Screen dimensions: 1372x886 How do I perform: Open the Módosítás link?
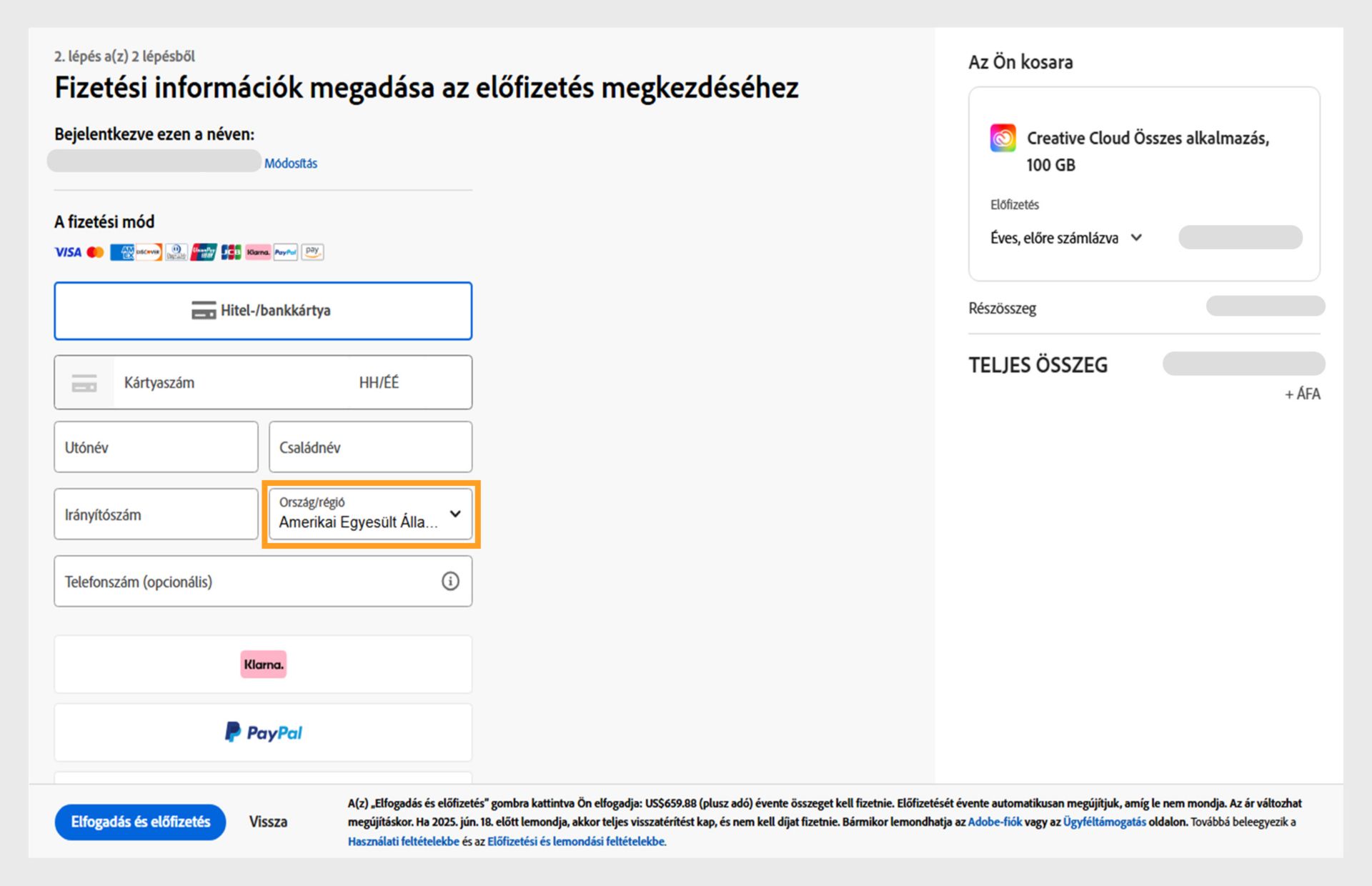point(290,164)
